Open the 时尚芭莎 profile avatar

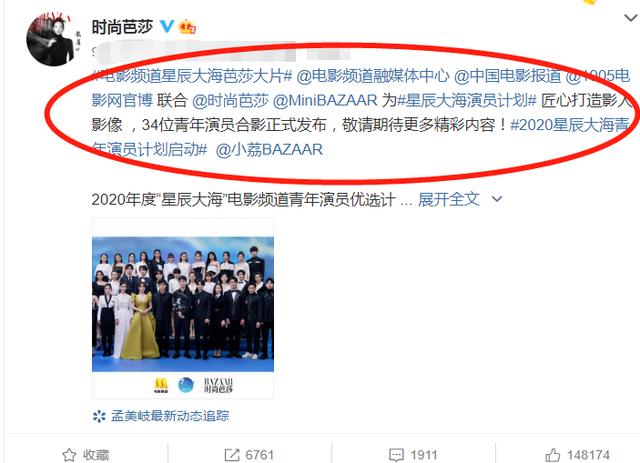click(51, 40)
